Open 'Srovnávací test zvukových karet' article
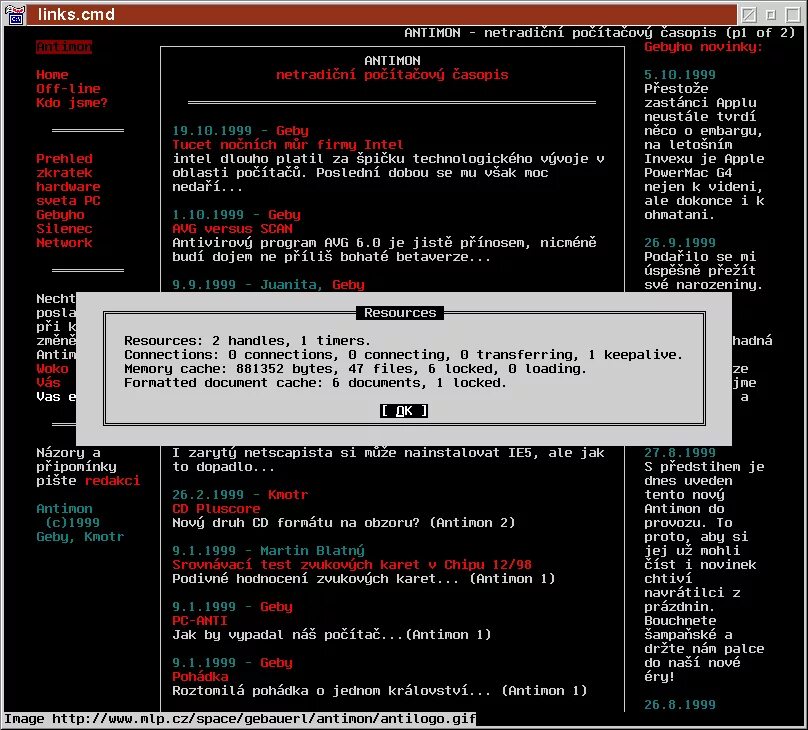 352,565
